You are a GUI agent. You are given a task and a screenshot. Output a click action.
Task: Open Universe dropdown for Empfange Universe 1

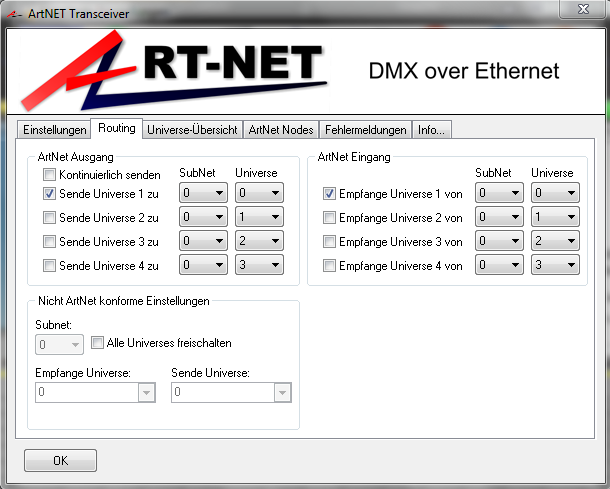(555, 193)
